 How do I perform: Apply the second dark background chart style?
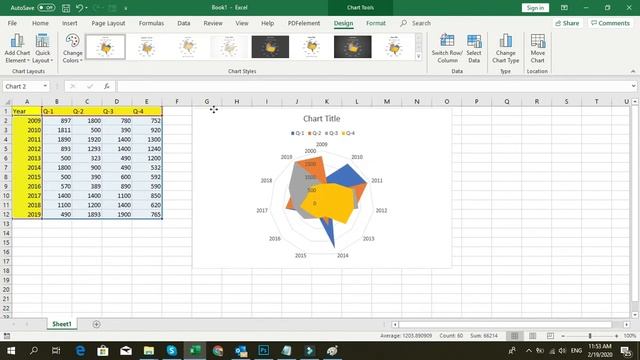[x=353, y=47]
